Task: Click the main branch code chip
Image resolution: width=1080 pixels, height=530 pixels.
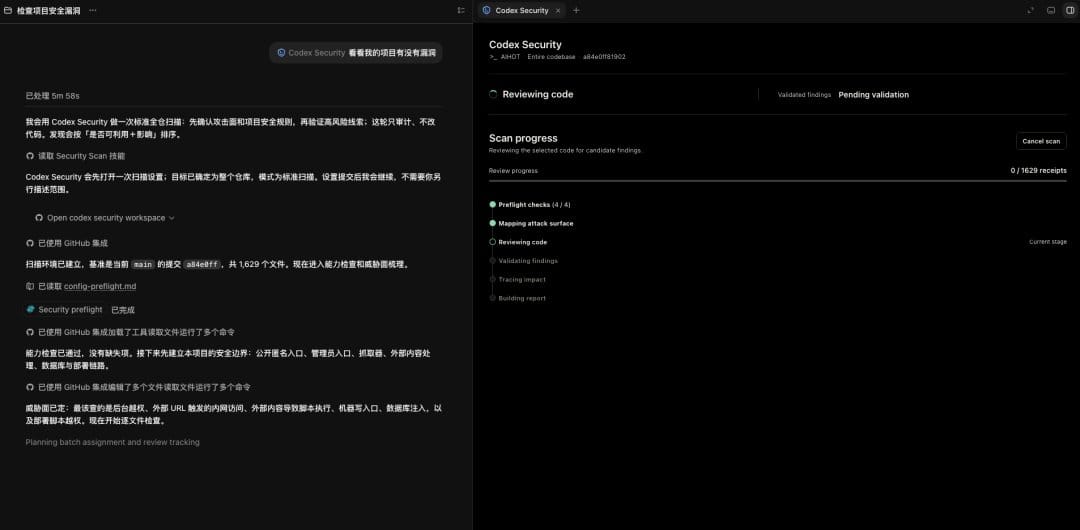Action: click(x=143, y=264)
